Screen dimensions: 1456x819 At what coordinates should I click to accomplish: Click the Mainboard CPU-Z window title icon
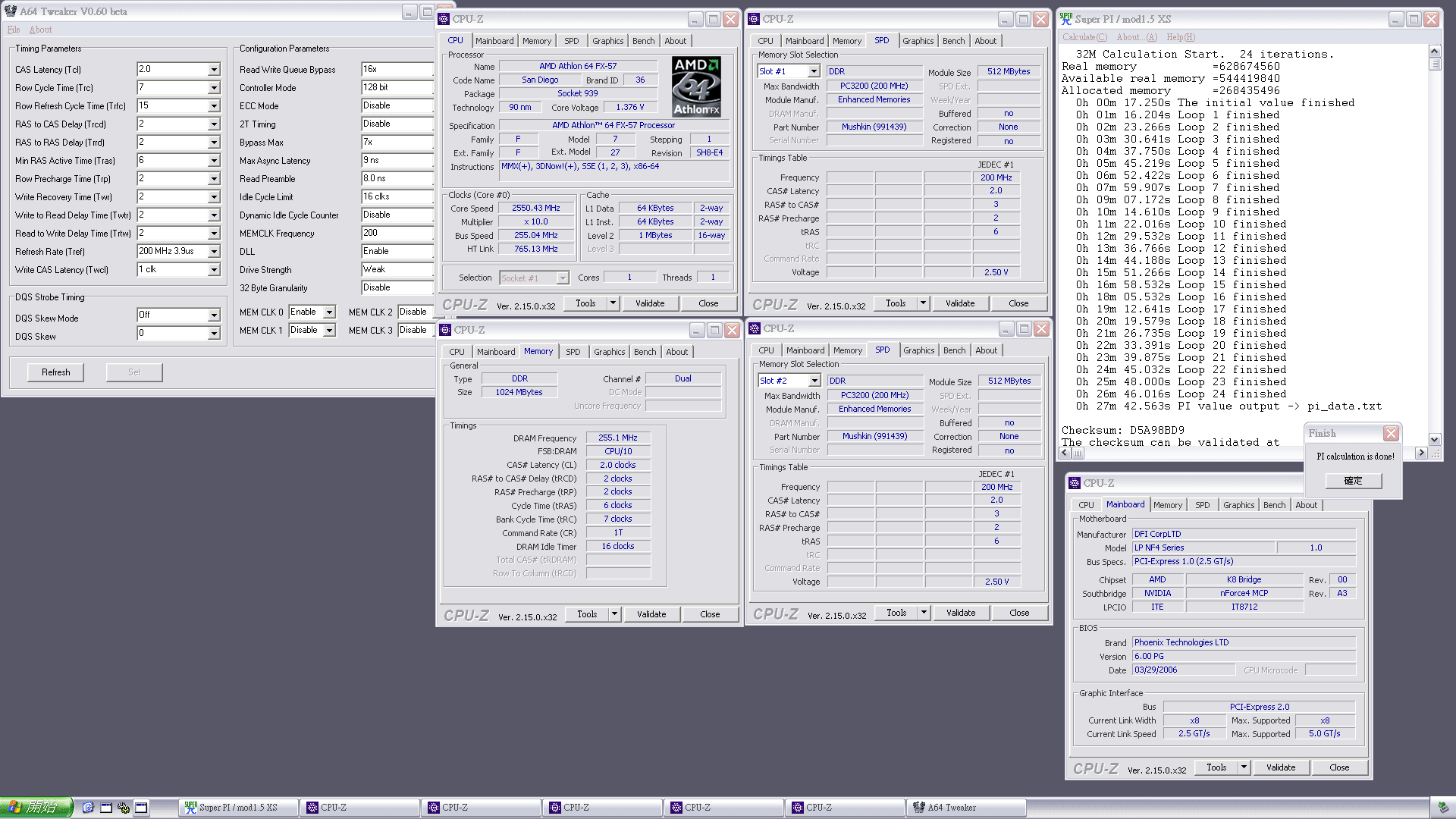tap(1075, 483)
